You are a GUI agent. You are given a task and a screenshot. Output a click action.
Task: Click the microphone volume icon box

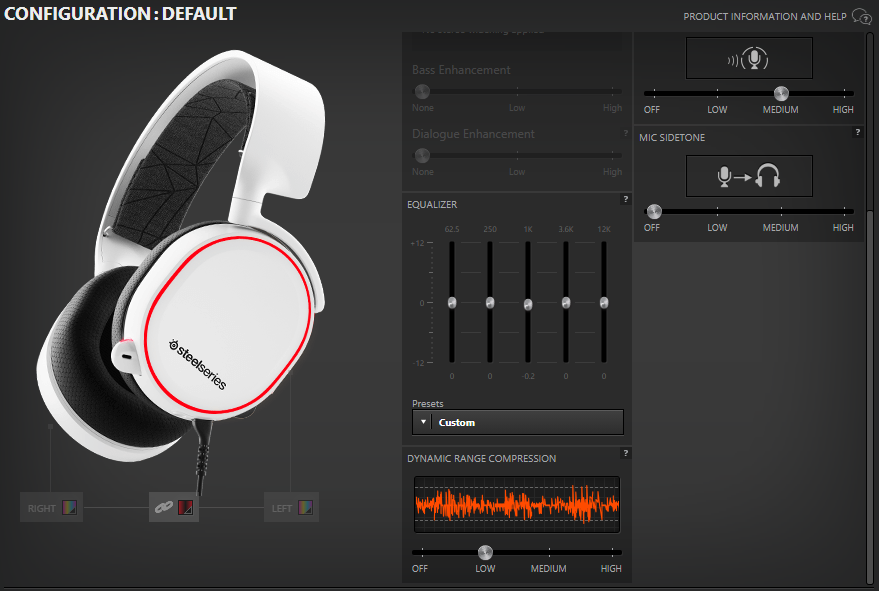749,58
